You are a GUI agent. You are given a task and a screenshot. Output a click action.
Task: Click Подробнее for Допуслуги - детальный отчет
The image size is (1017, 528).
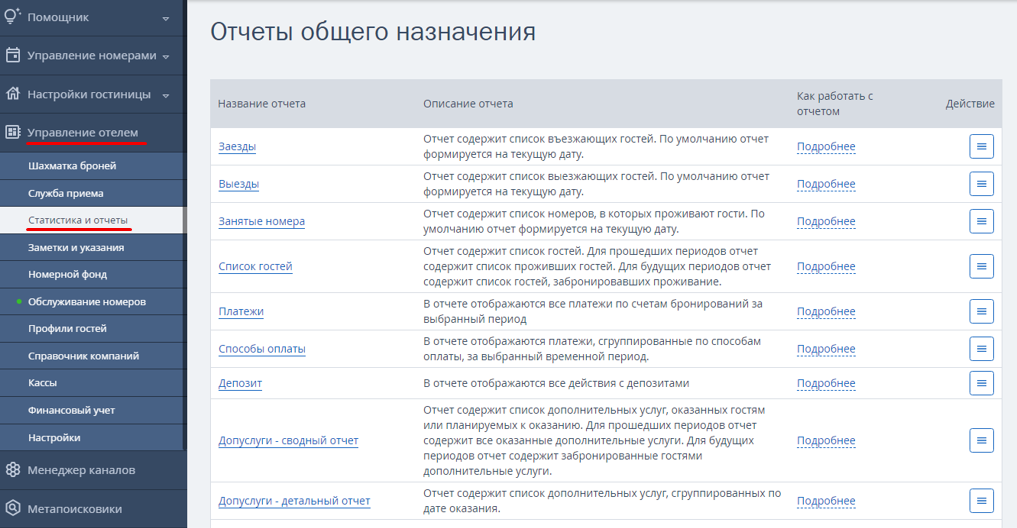[x=826, y=501]
